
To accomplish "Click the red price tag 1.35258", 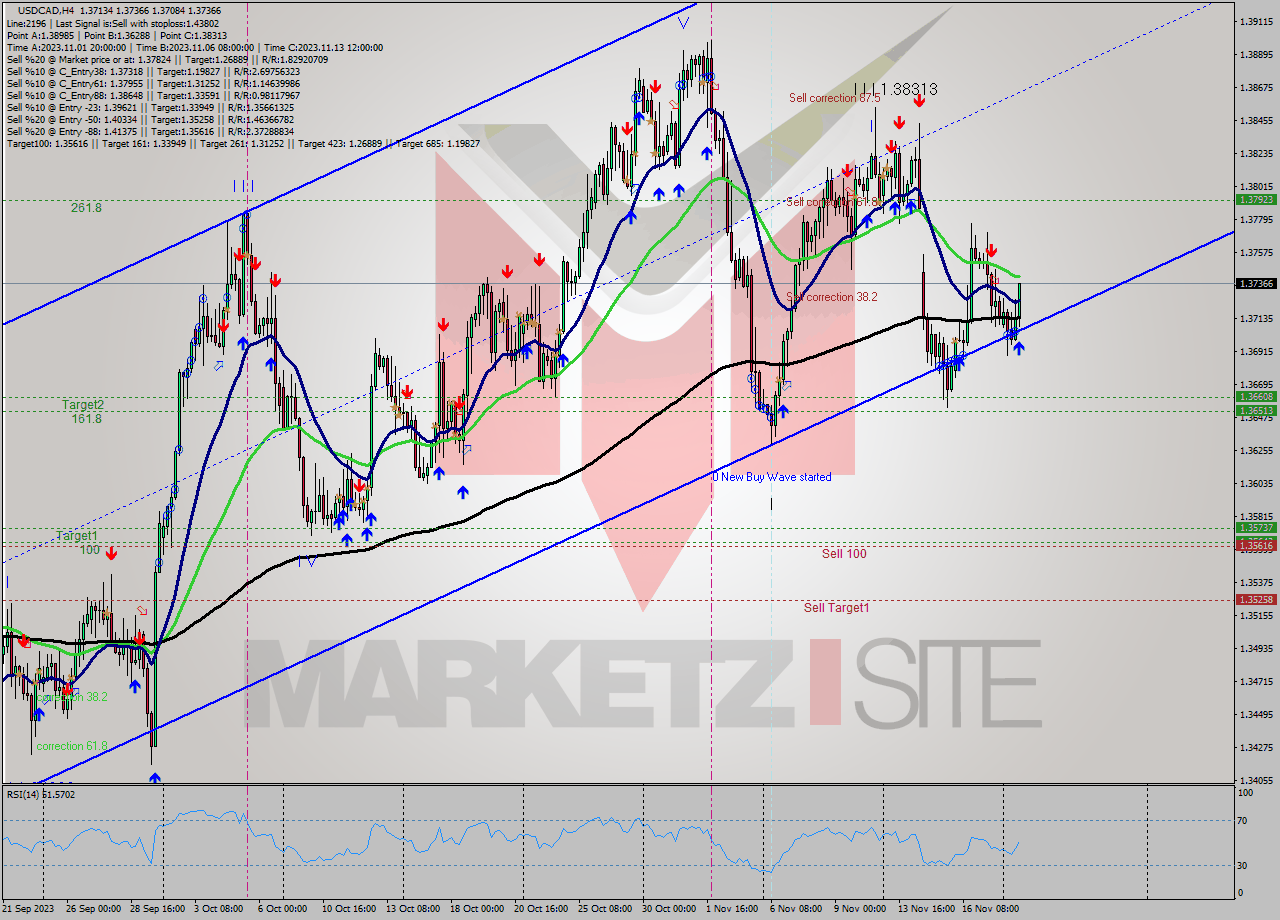I will coord(1255,599).
